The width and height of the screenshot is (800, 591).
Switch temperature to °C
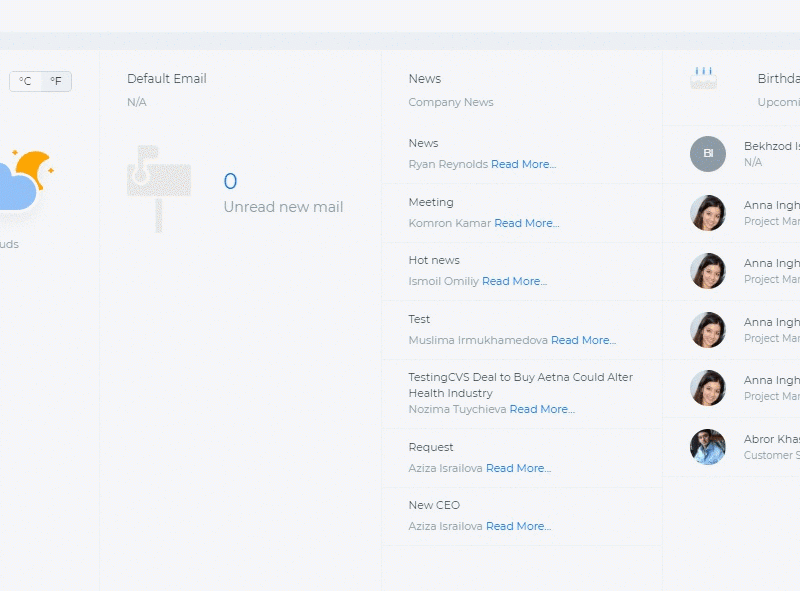[x=25, y=81]
